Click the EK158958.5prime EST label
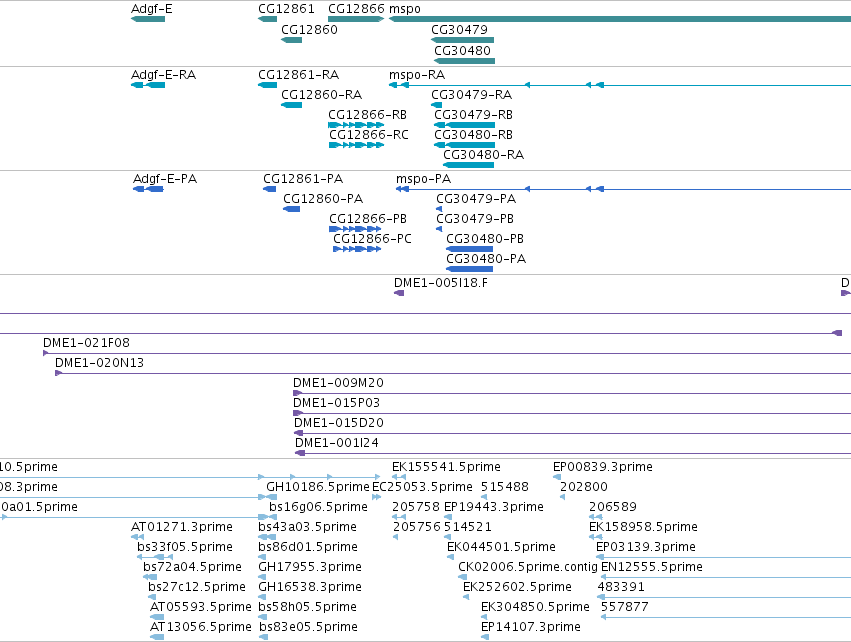The width and height of the screenshot is (851, 642). point(643,527)
